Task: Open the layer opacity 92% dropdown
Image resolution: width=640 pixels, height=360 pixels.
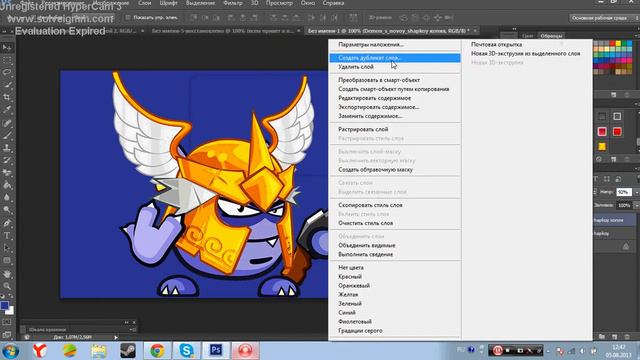Action: (636, 192)
